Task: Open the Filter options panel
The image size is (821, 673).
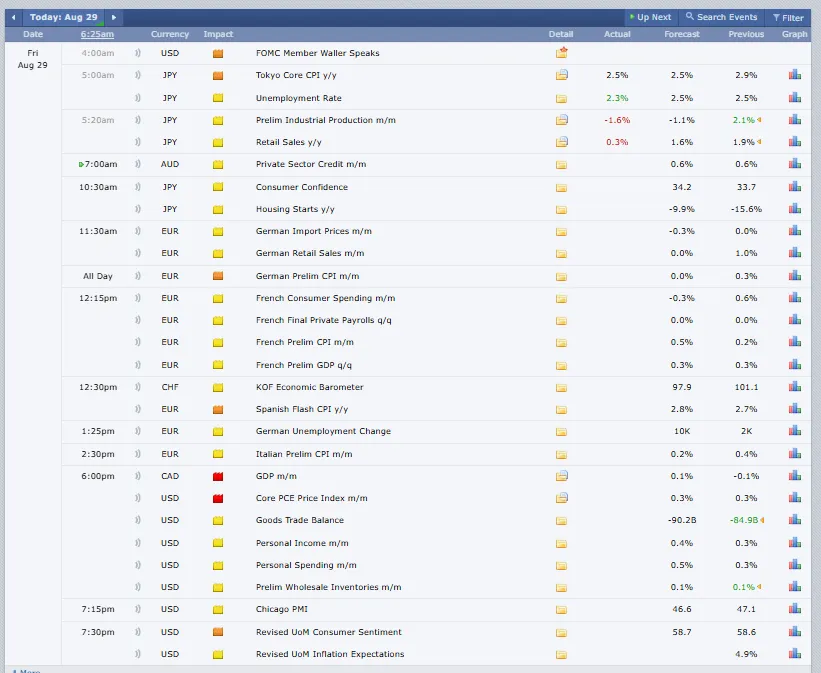Action: 788,17
